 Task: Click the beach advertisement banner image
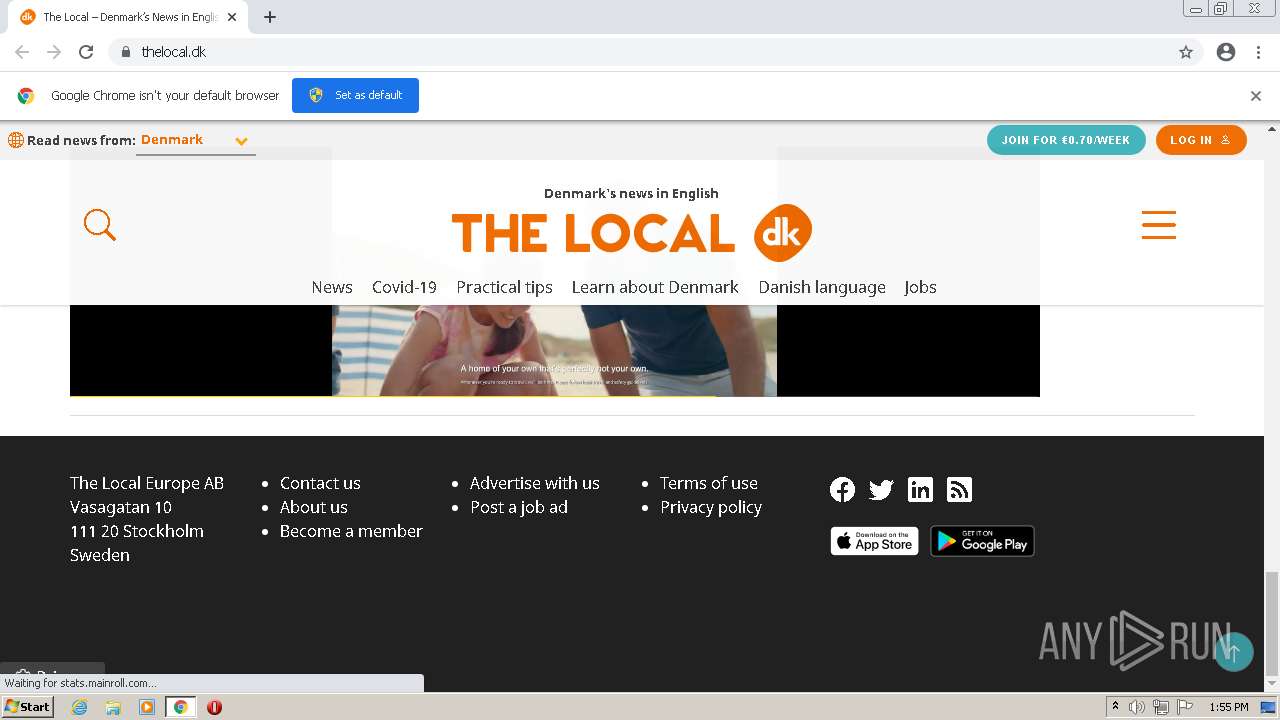554,350
